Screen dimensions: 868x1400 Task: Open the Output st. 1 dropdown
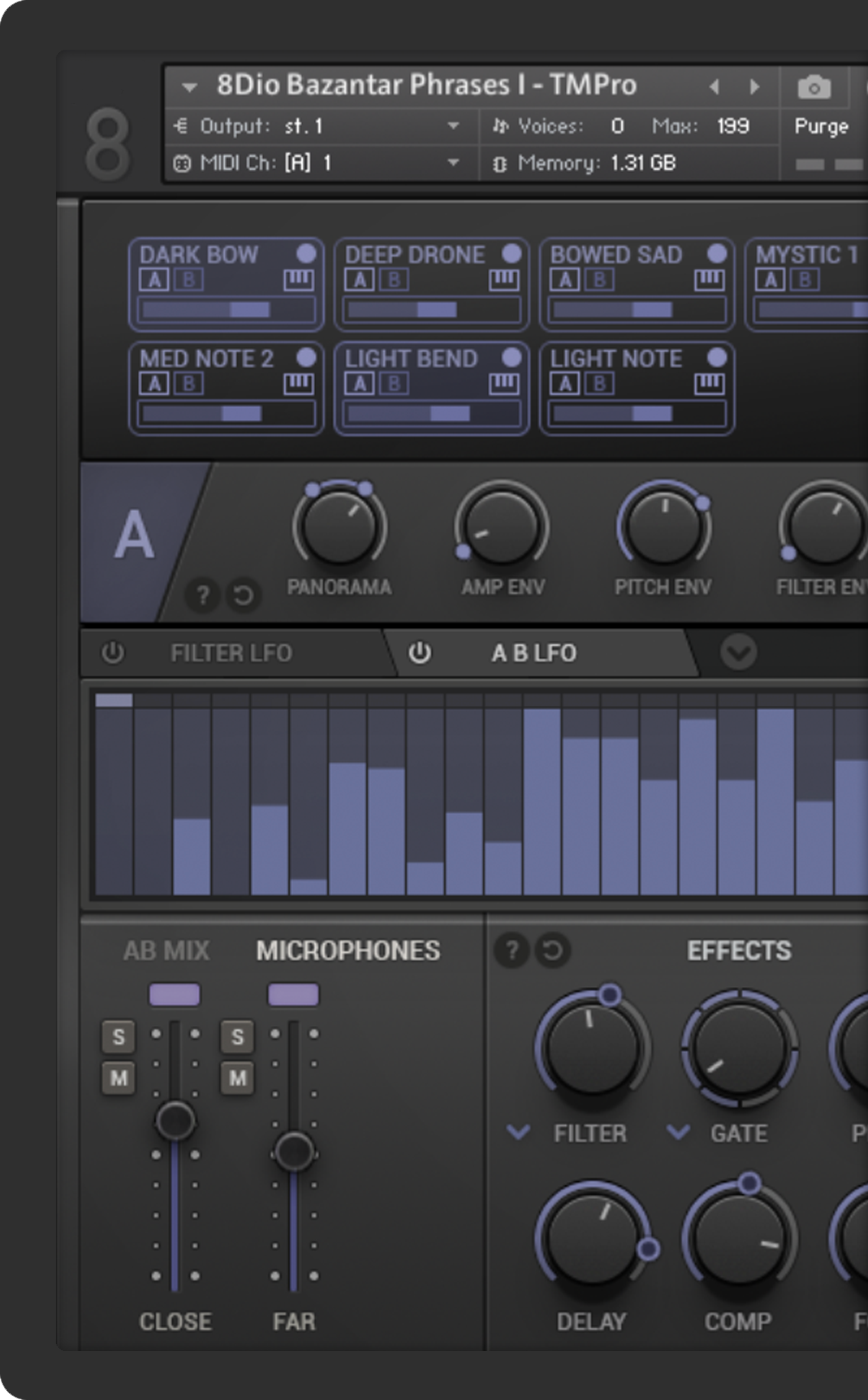tap(453, 126)
